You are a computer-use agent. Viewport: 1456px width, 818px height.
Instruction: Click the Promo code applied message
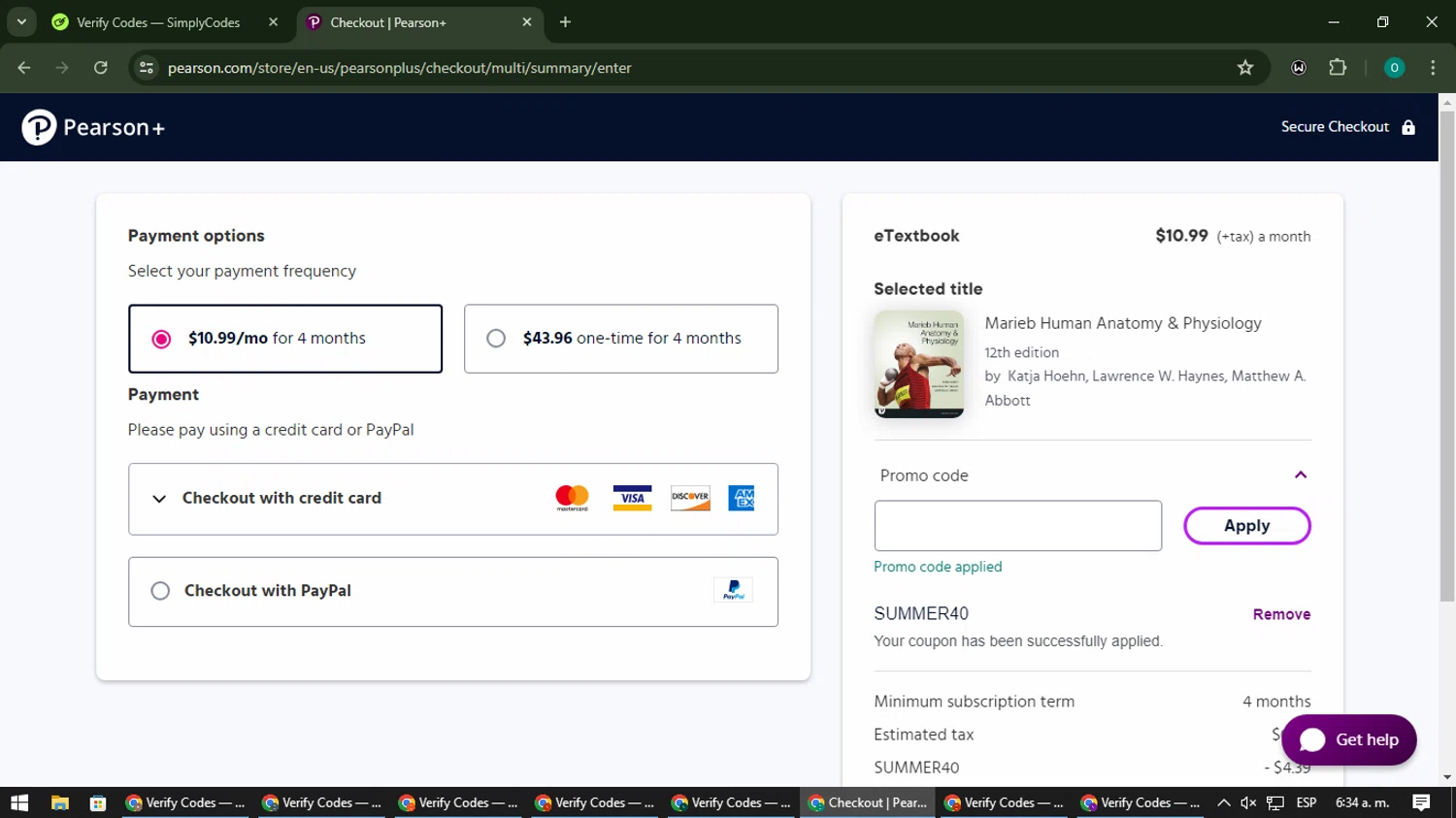click(x=938, y=567)
